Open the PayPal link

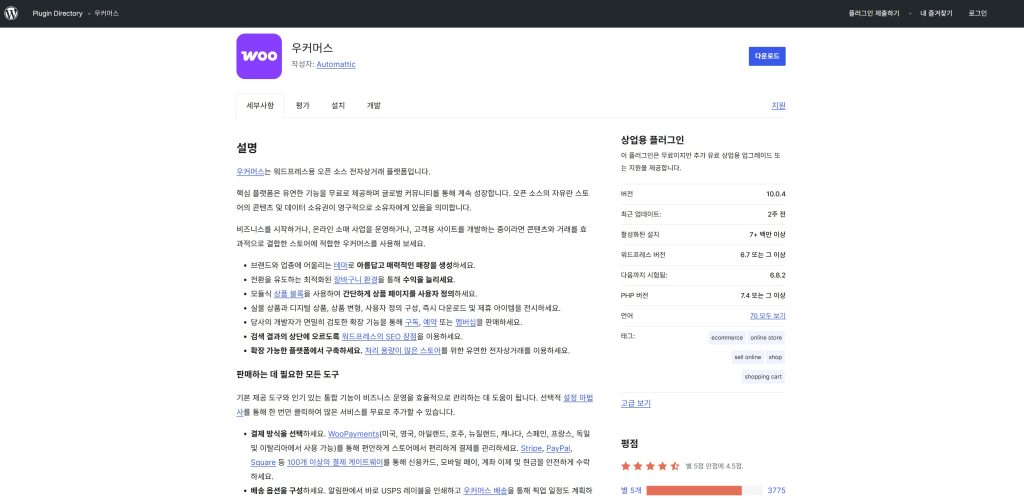pos(558,448)
